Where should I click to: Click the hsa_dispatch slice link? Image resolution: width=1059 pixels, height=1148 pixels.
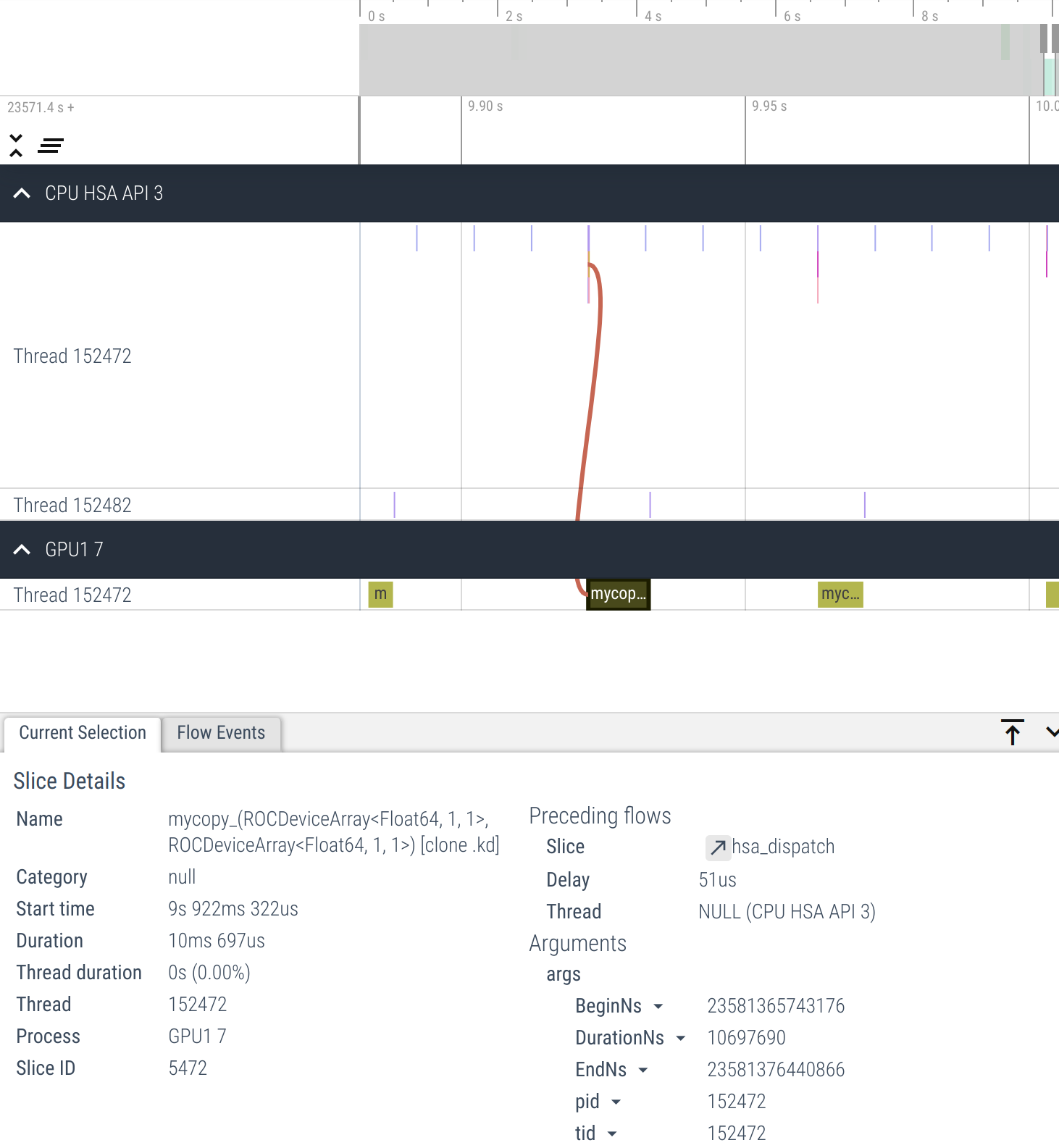(782, 847)
